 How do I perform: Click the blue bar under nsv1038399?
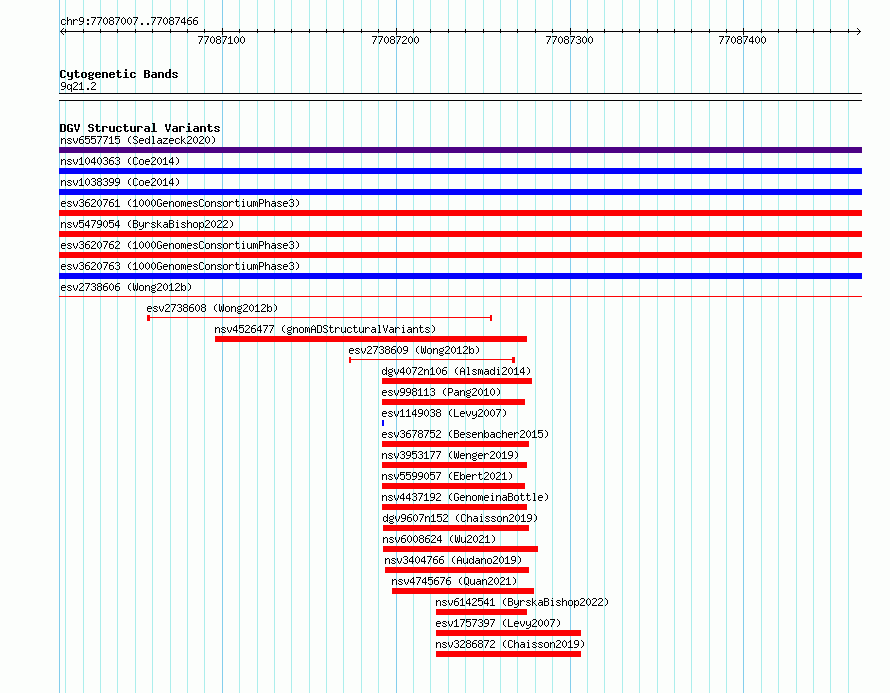[460, 192]
